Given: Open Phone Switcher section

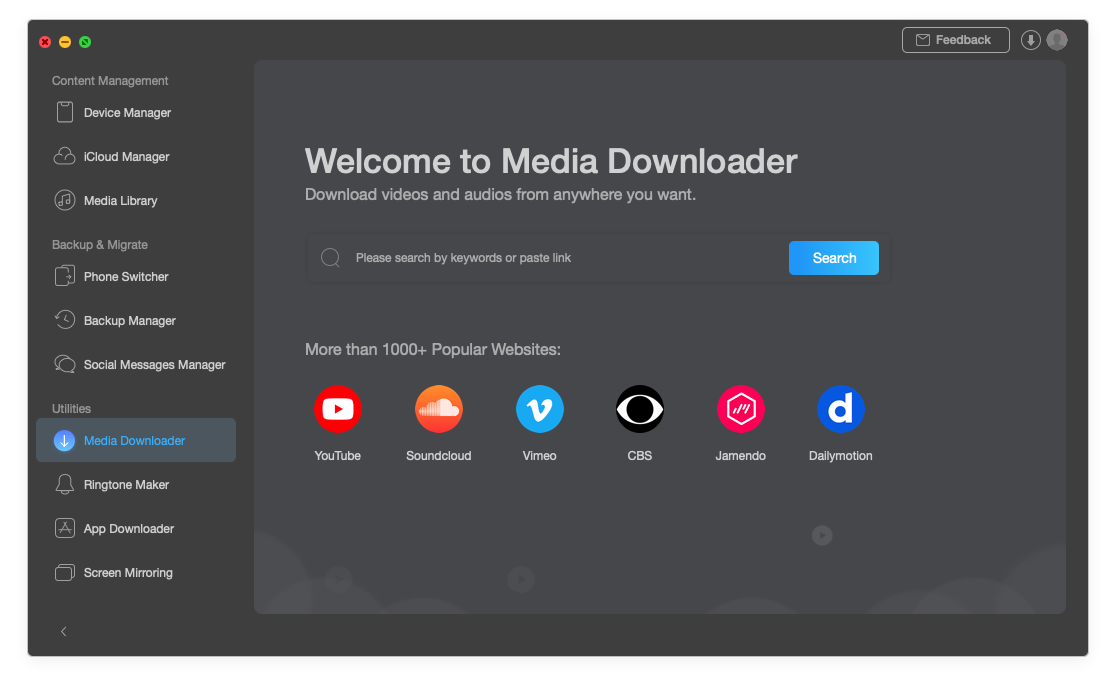Looking at the screenshot, I should 126,277.
